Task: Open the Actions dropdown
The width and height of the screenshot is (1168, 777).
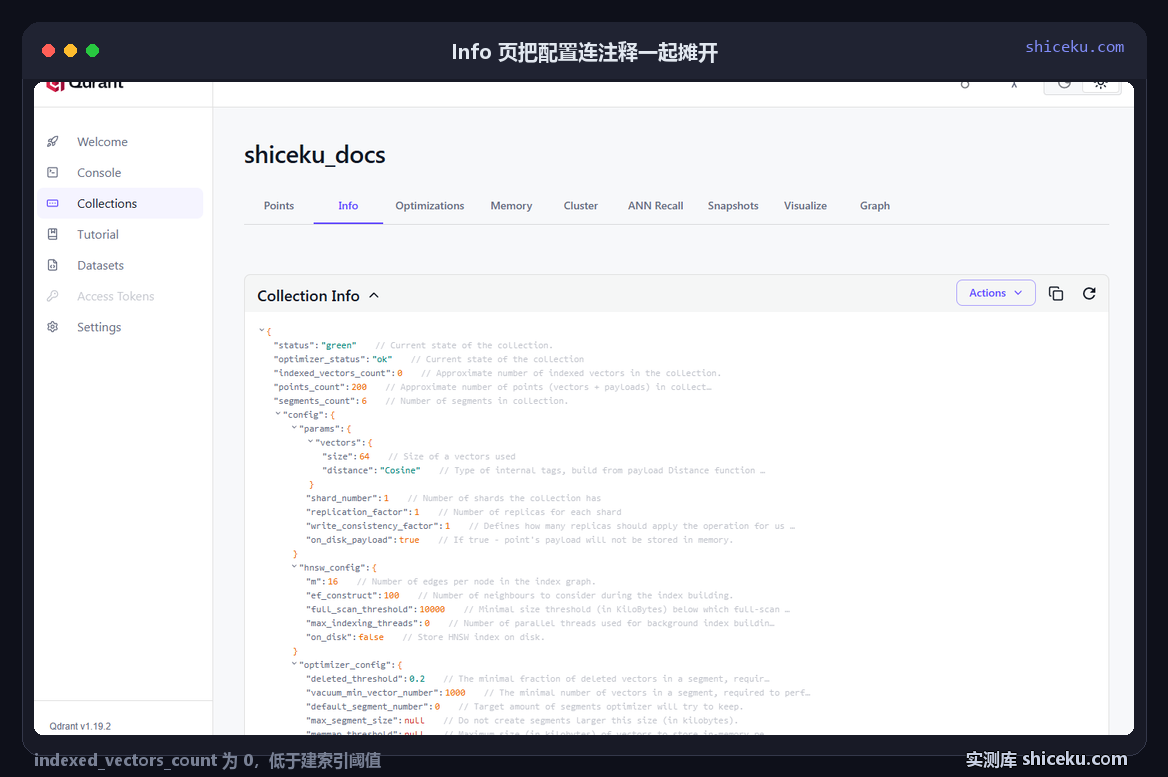Action: tap(995, 293)
